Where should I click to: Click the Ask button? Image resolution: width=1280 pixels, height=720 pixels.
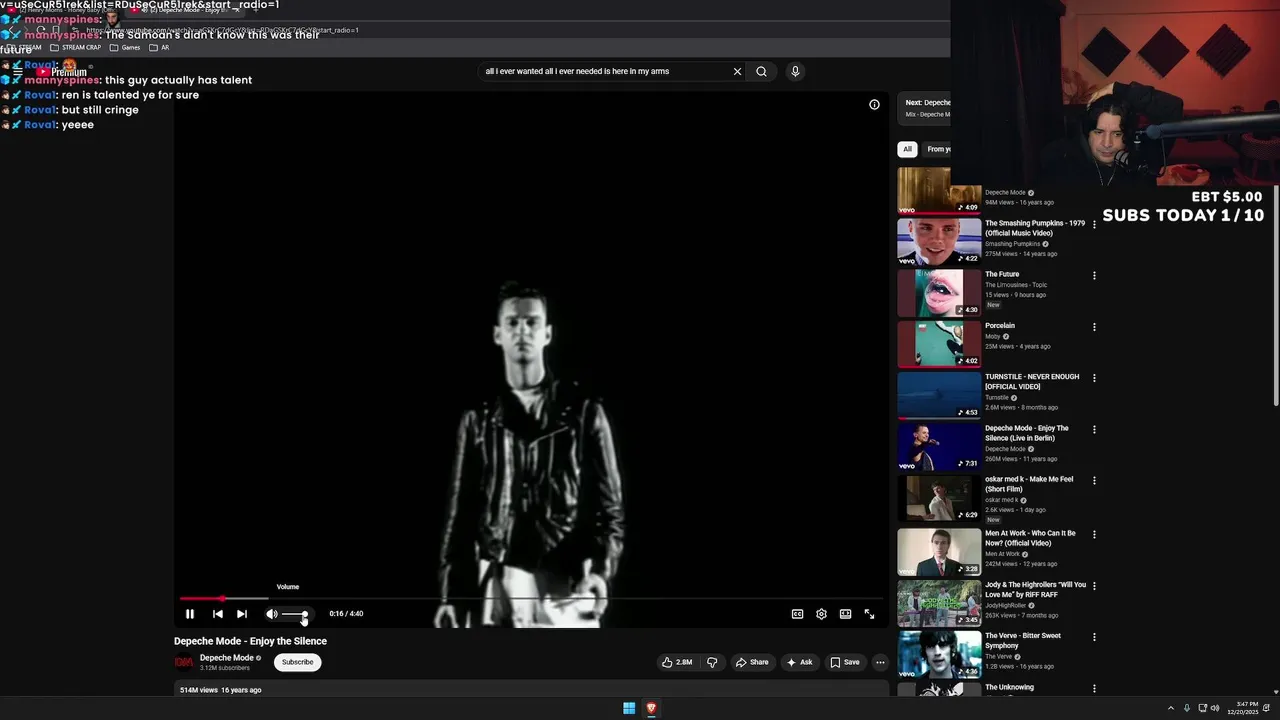[799, 662]
